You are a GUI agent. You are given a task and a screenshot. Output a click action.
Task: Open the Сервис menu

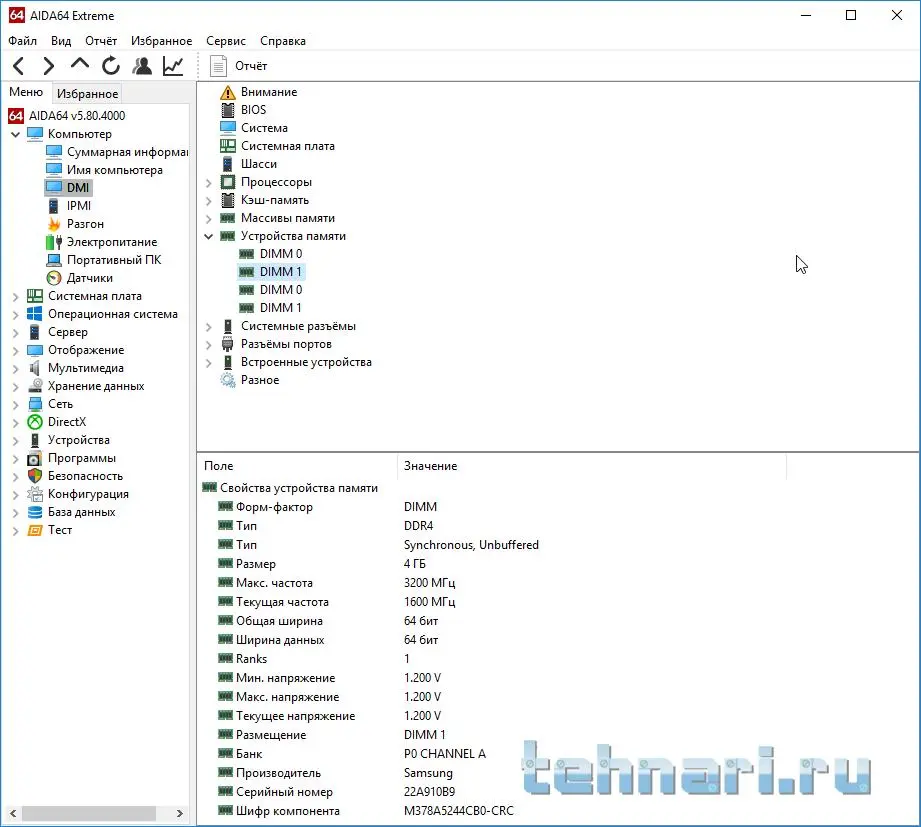226,41
